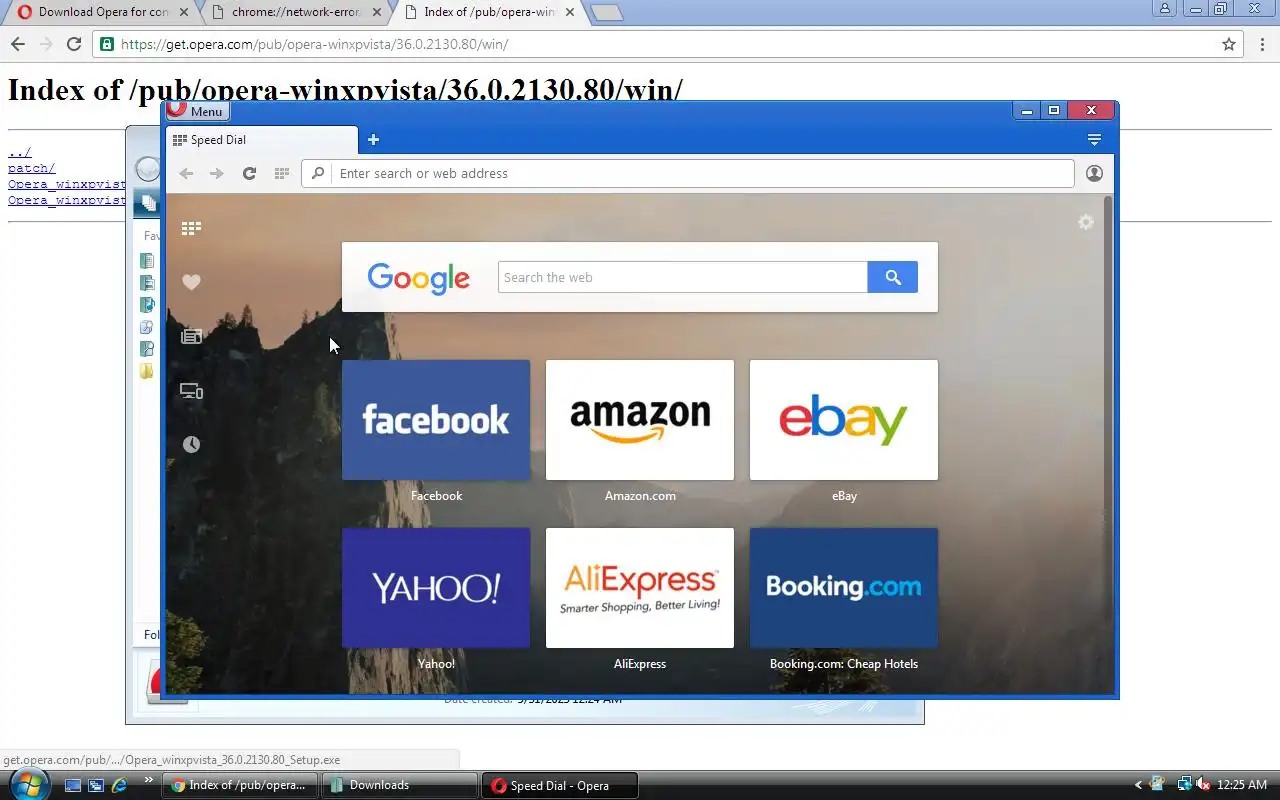This screenshot has width=1280, height=800.
Task: Open the Opera account profile icon
Action: [x=1094, y=173]
